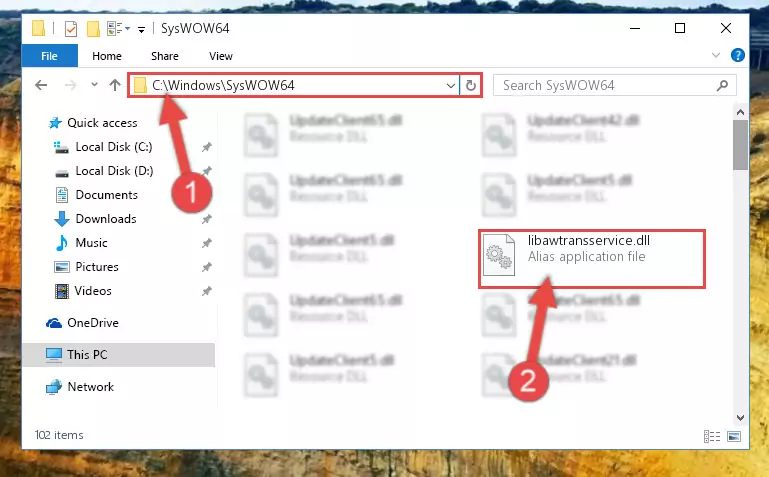The image size is (769, 477).
Task: Click the Properties icon in quick access toolbar
Action: [x=71, y=28]
